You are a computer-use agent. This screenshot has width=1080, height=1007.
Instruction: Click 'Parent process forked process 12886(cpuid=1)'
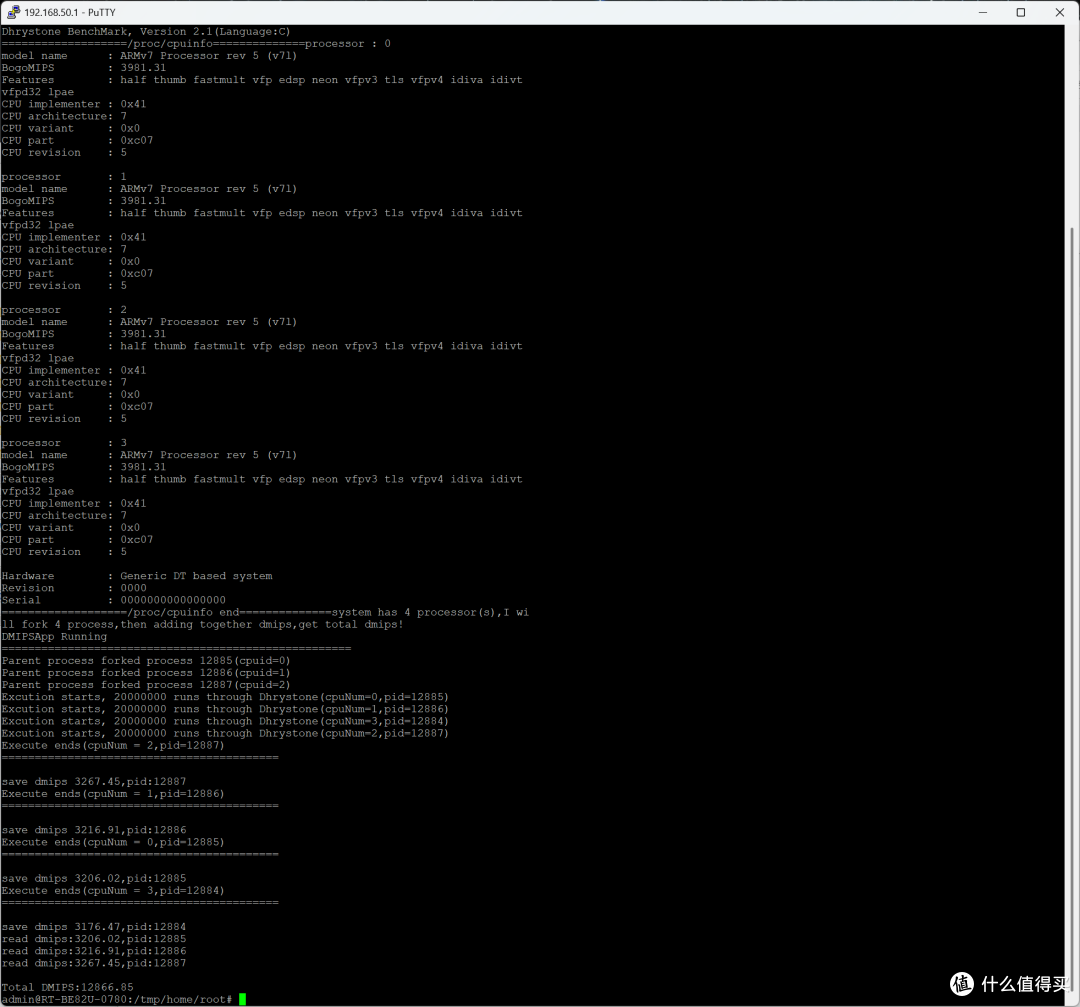146,673
